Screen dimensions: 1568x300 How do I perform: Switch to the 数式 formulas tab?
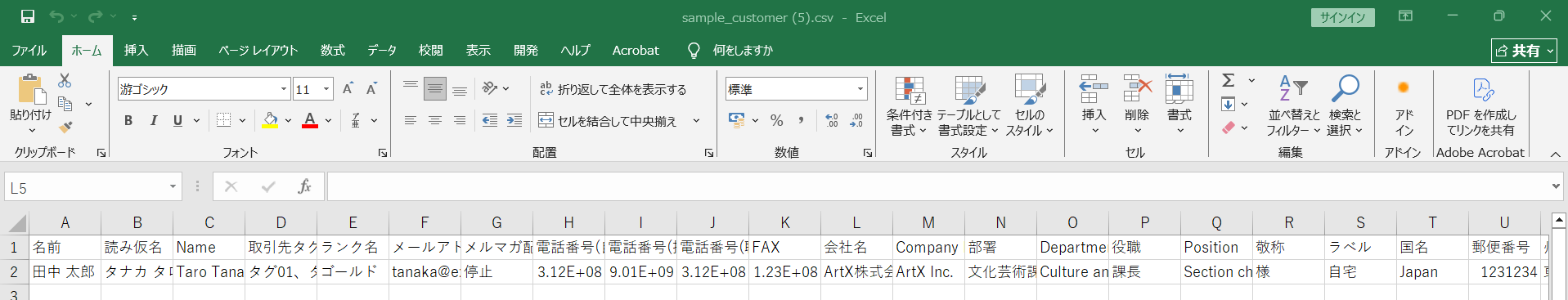(x=332, y=50)
